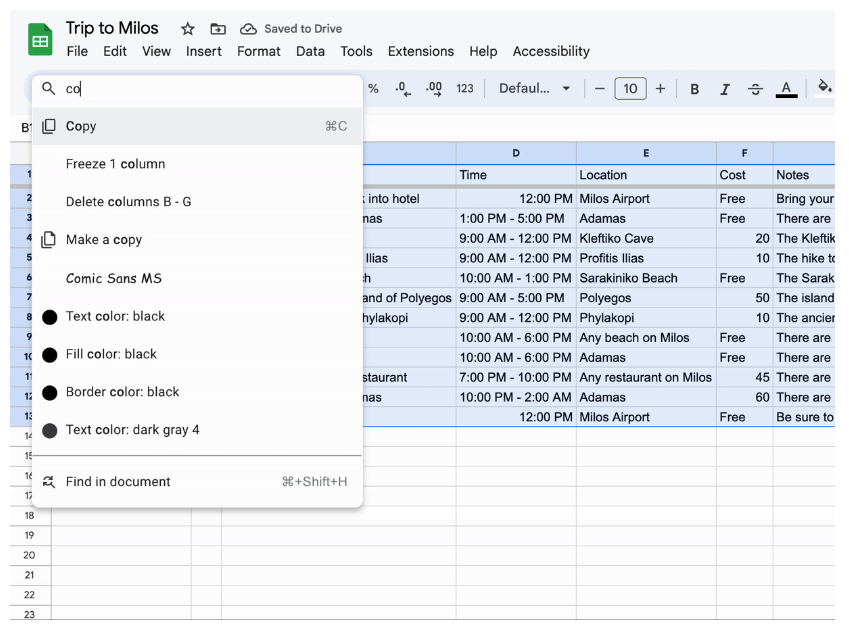Decrease font size with minus button

599,88
